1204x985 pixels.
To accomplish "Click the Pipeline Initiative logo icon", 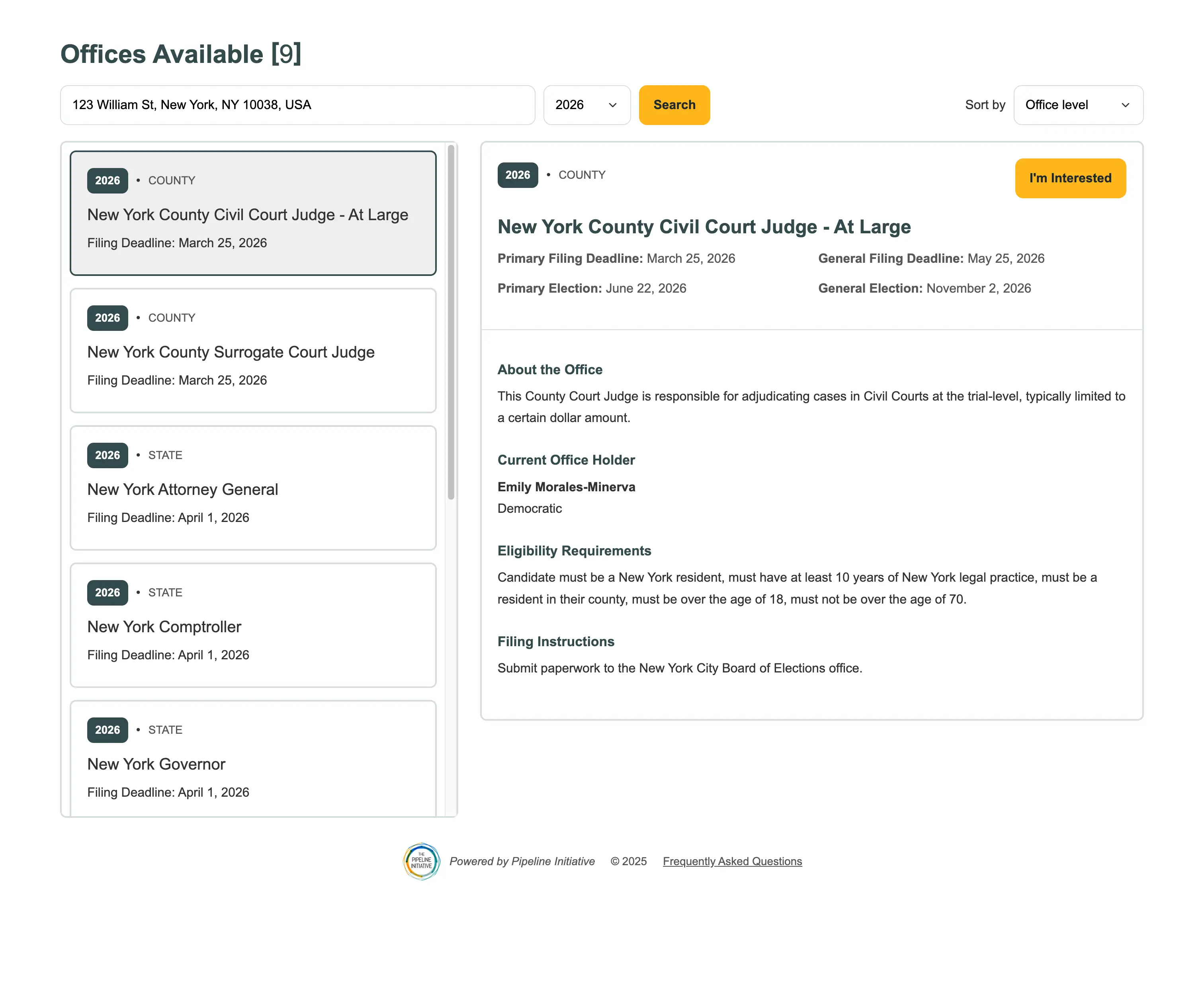I will pos(421,861).
